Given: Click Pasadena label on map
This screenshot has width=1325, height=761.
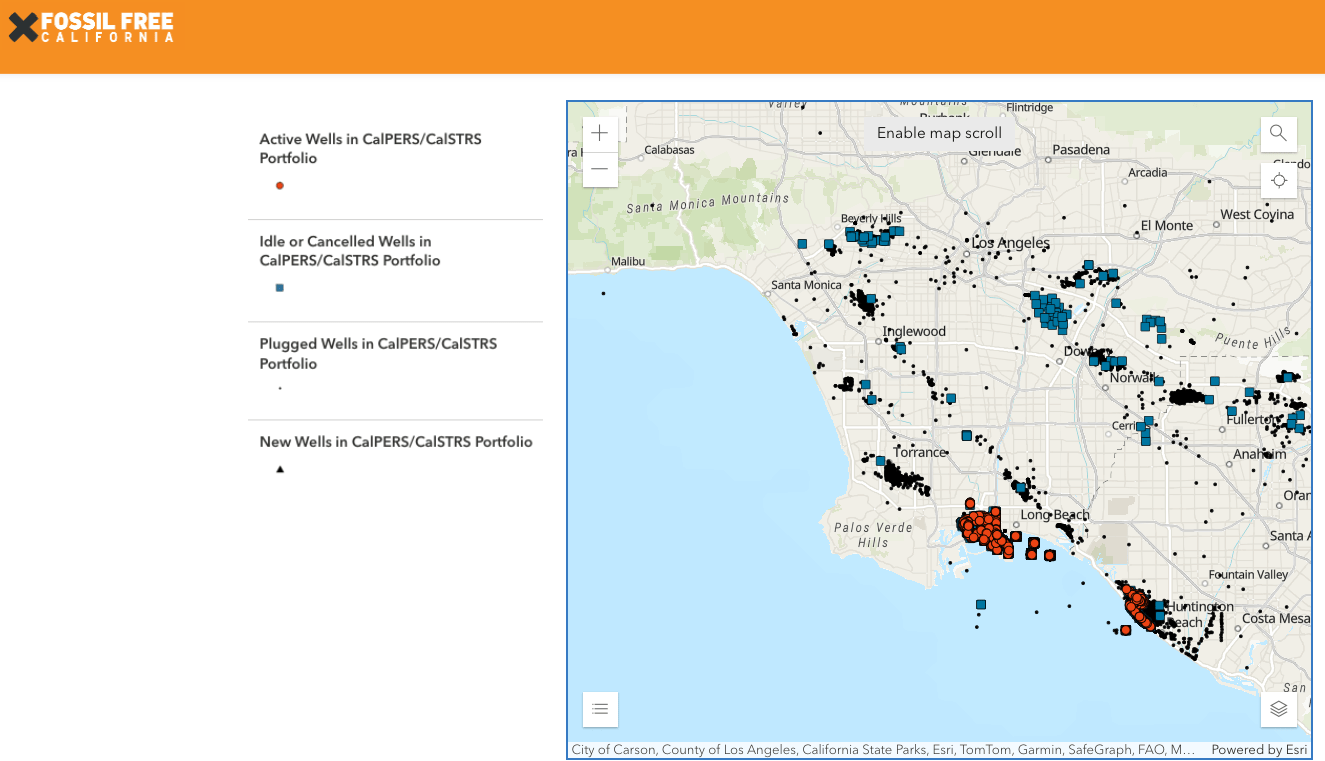Looking at the screenshot, I should tap(1081, 149).
